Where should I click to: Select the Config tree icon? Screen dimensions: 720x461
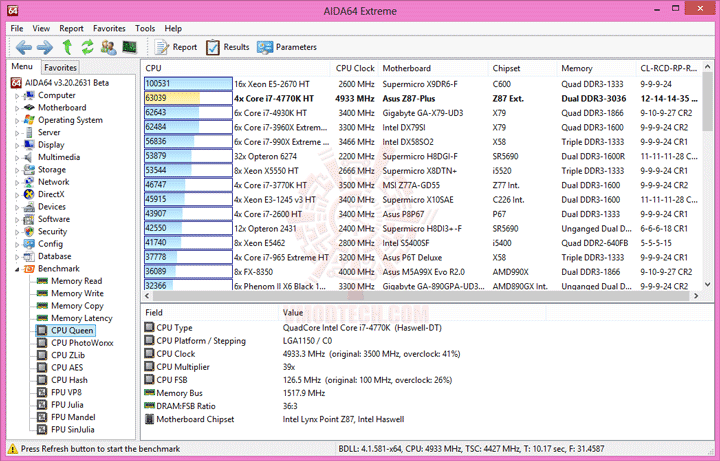(x=29, y=244)
